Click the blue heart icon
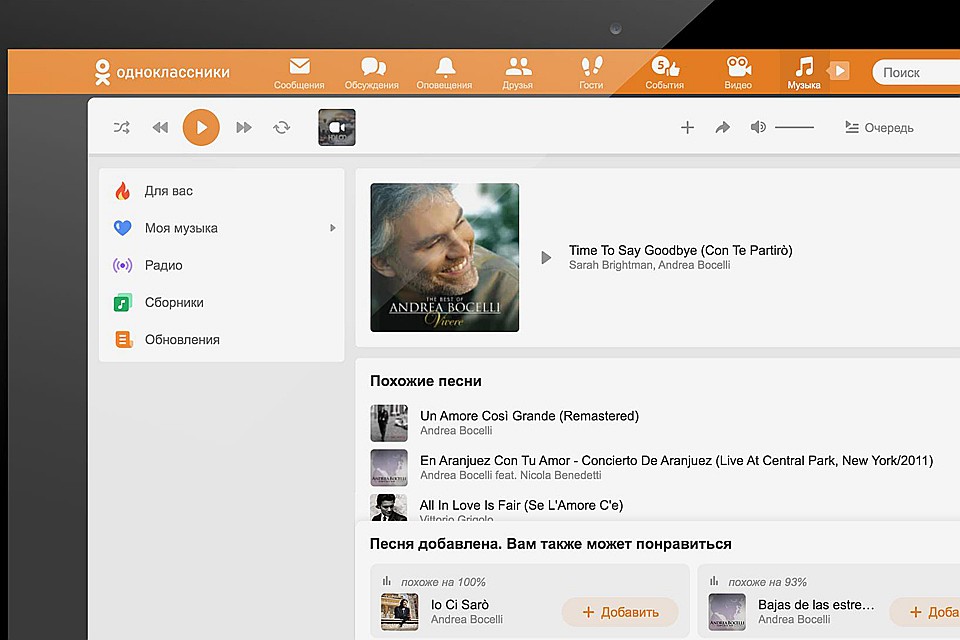Image resolution: width=960 pixels, height=640 pixels. pos(122,228)
